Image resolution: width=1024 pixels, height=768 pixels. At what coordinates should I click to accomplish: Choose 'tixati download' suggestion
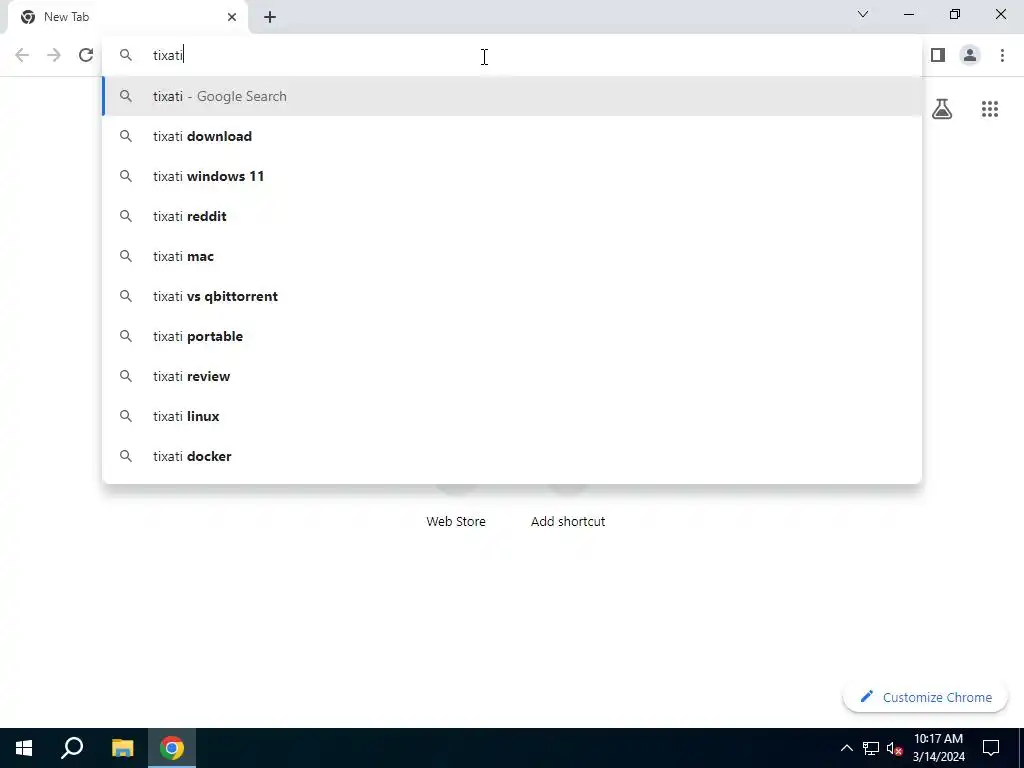tap(512, 136)
